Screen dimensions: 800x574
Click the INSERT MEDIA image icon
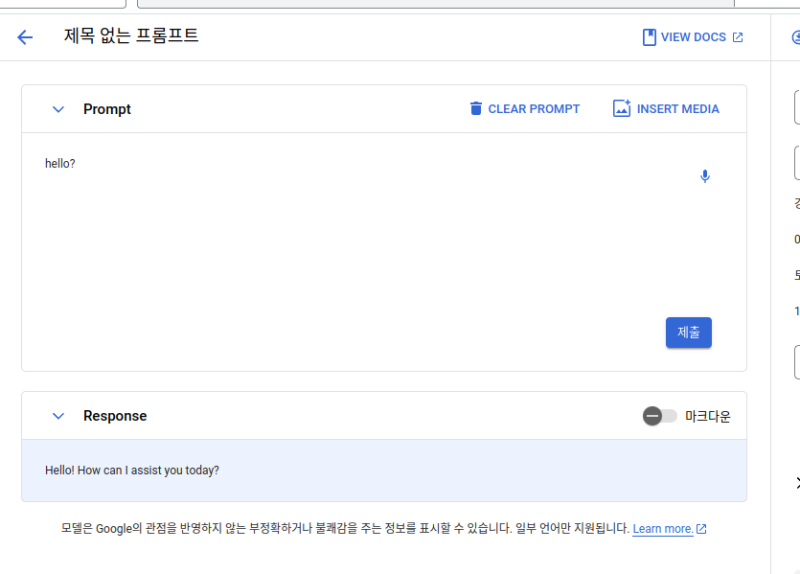click(x=622, y=109)
